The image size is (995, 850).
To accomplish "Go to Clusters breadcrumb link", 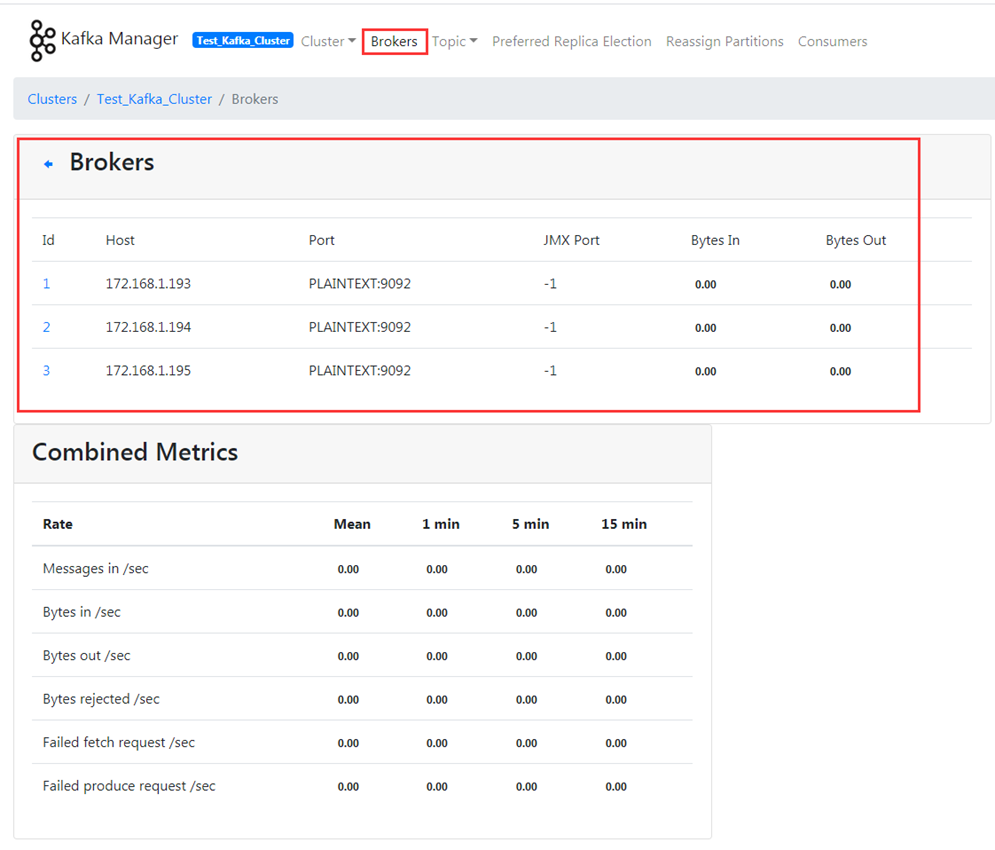I will (x=52, y=99).
